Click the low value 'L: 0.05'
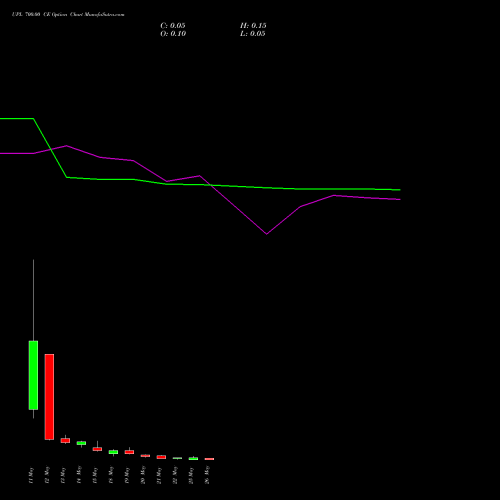Screen dimensions: 500x500 [253, 34]
